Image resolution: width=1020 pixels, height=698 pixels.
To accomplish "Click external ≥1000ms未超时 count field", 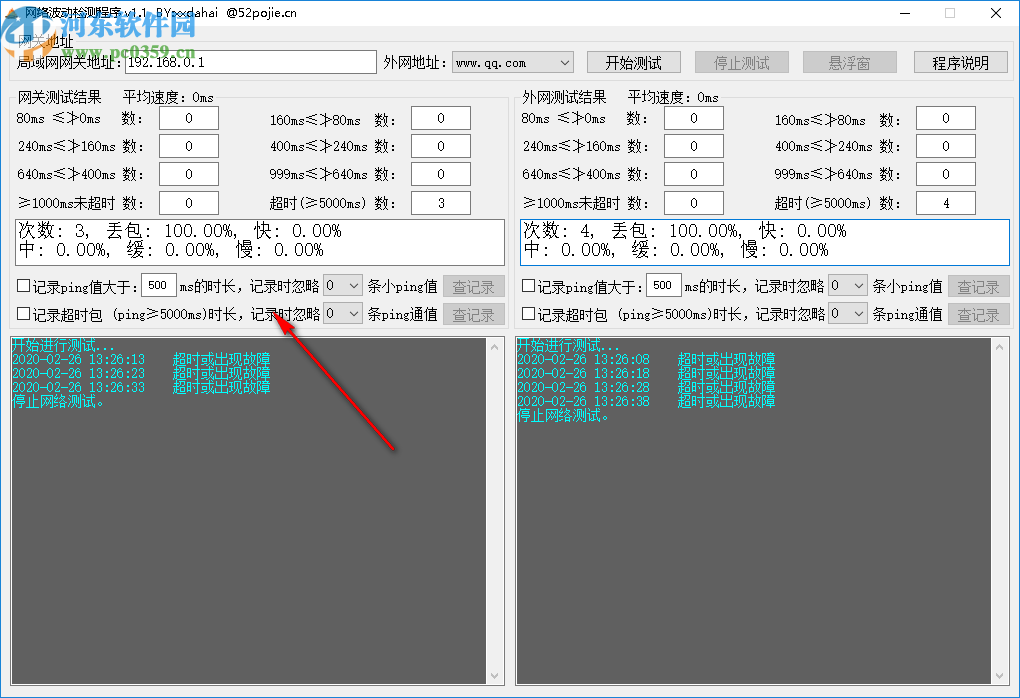I will coord(693,203).
